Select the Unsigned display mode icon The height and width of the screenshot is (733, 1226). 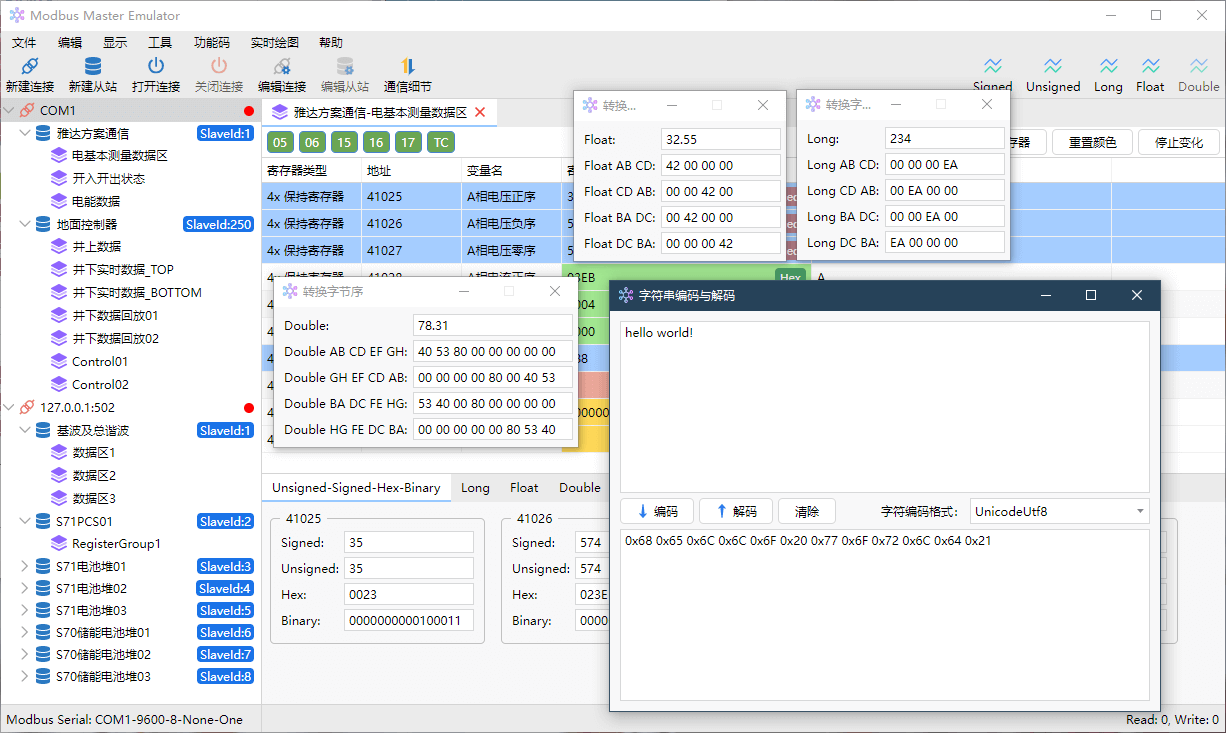click(1052, 67)
